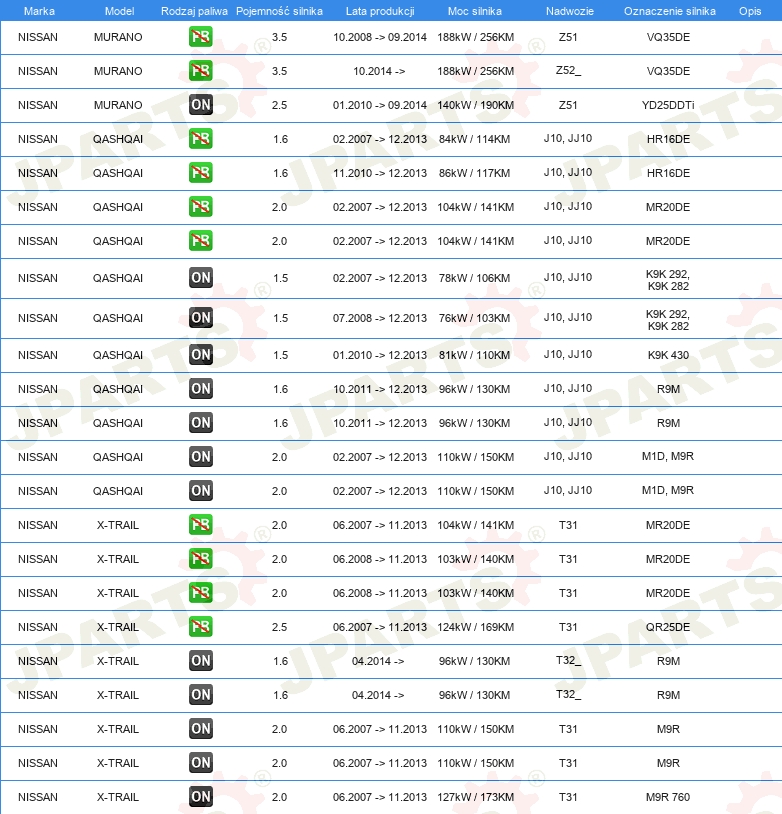Click NISSAN in the QR25DE row
782x814 pixels.
pos(38,627)
